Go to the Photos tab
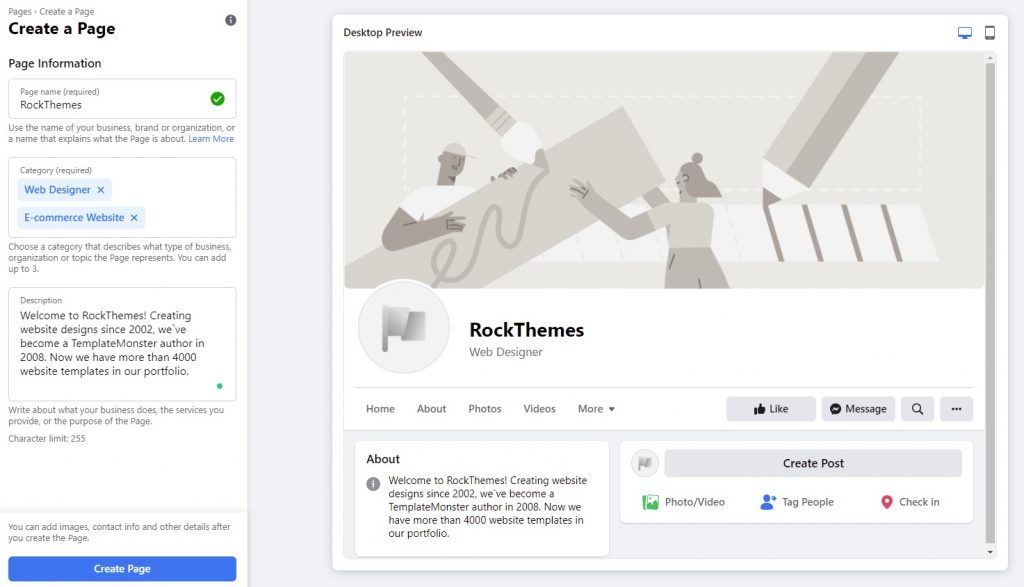 [x=485, y=409]
